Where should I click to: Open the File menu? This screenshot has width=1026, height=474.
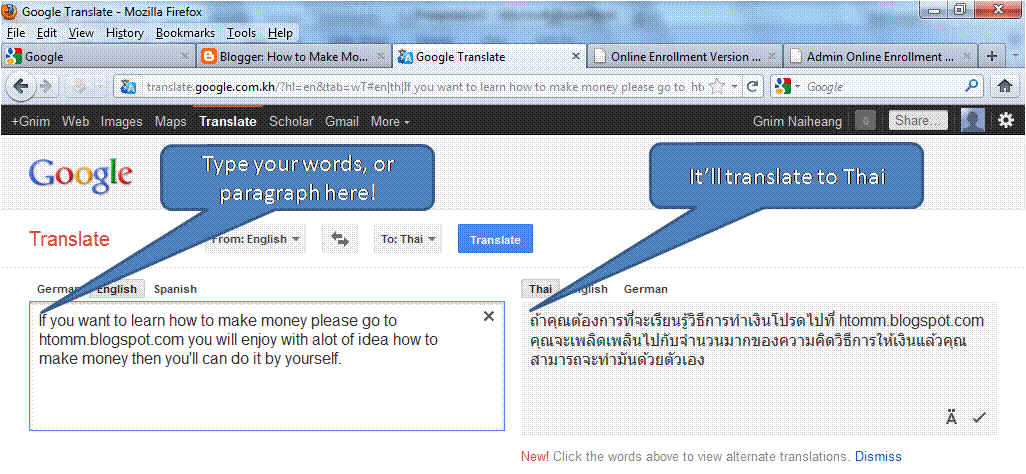point(16,33)
